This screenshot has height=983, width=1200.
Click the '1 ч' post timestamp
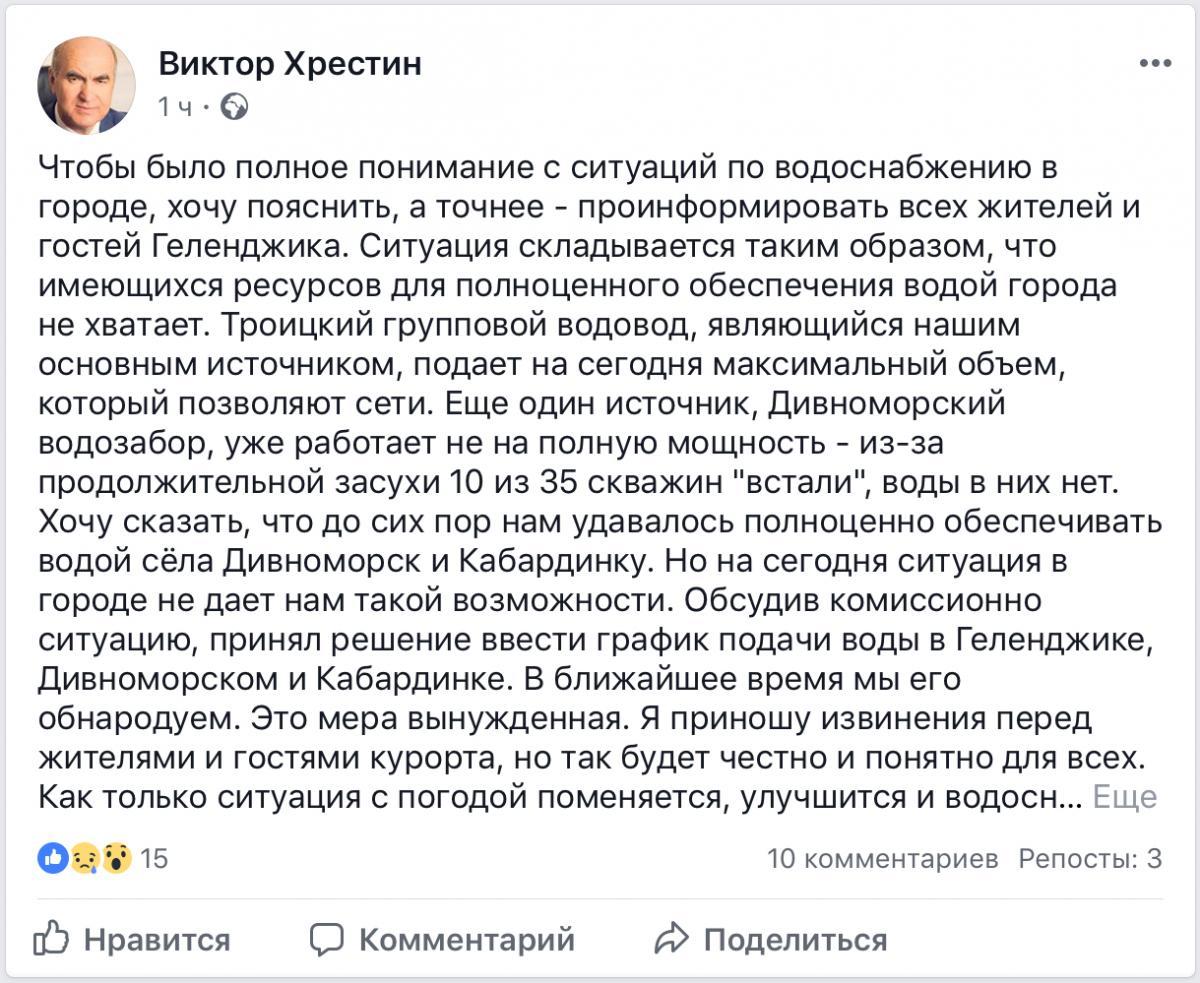pos(175,107)
